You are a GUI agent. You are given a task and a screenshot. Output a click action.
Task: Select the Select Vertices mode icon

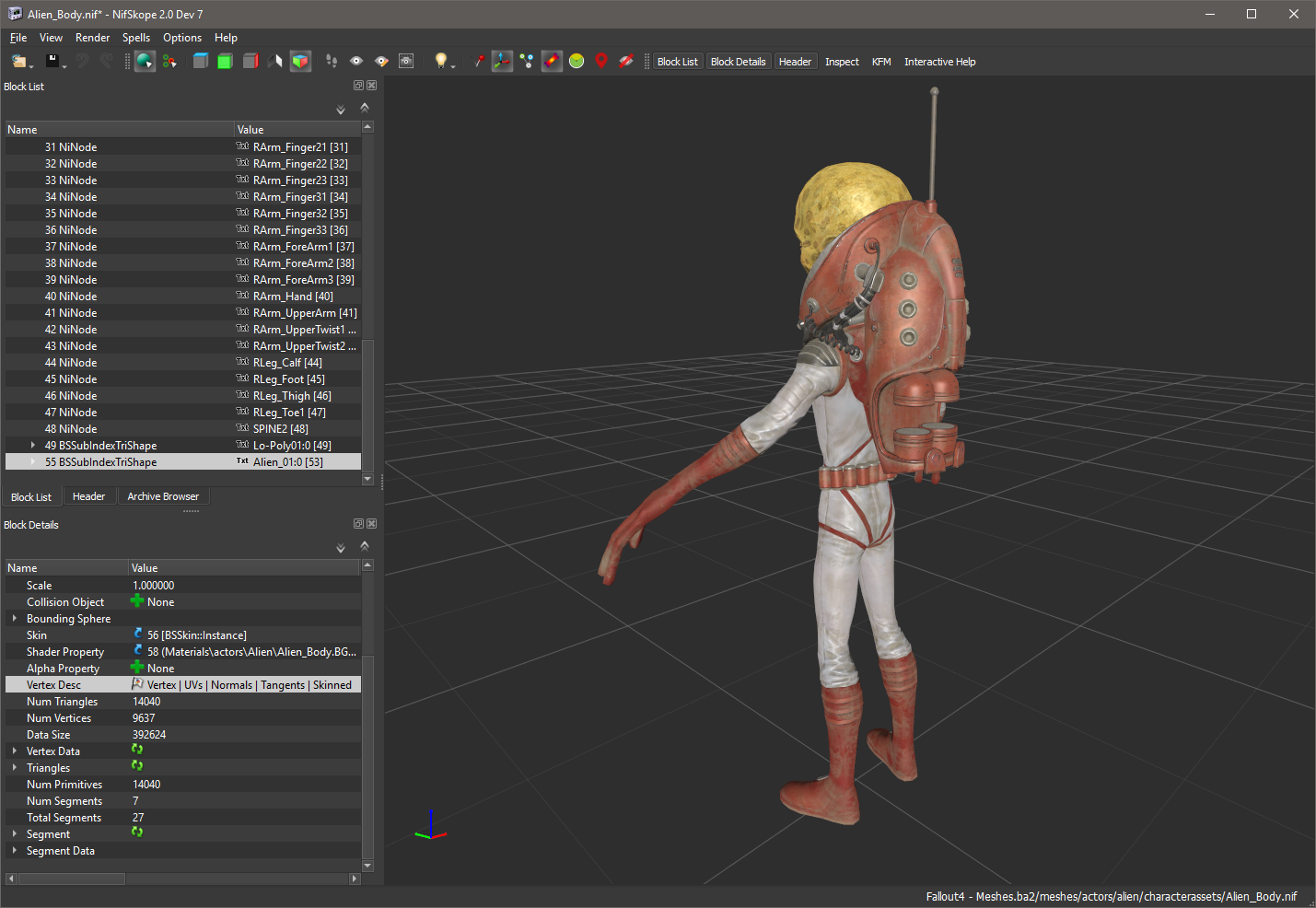[x=169, y=62]
